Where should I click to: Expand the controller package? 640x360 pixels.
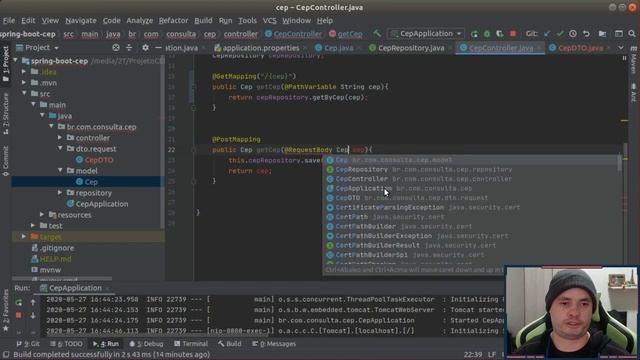tap(60, 138)
